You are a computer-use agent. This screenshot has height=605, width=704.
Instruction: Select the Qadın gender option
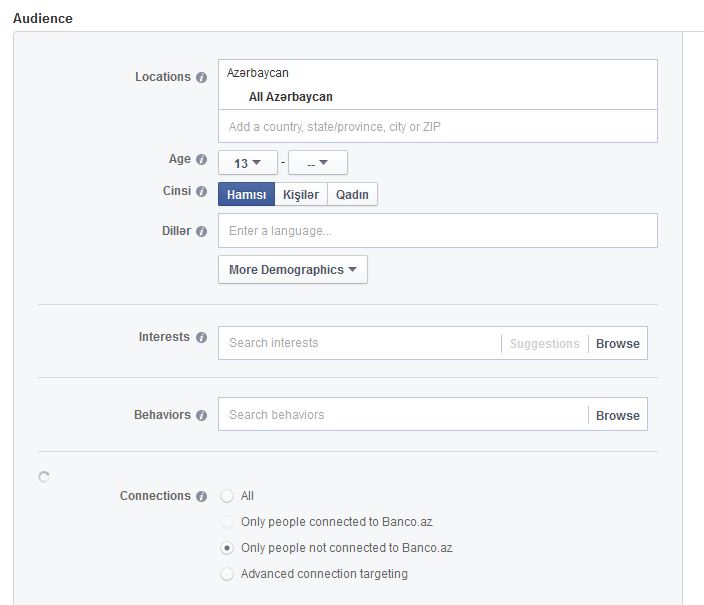click(x=352, y=194)
